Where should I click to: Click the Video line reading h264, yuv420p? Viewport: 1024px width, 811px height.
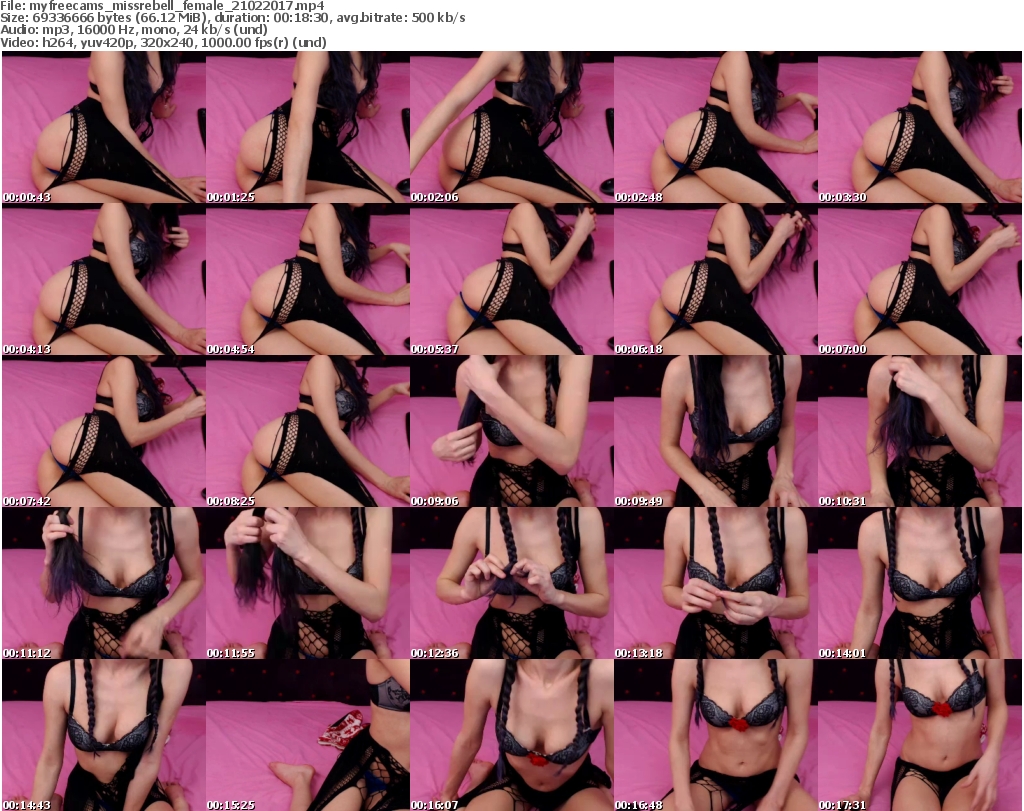pyautogui.click(x=163, y=42)
